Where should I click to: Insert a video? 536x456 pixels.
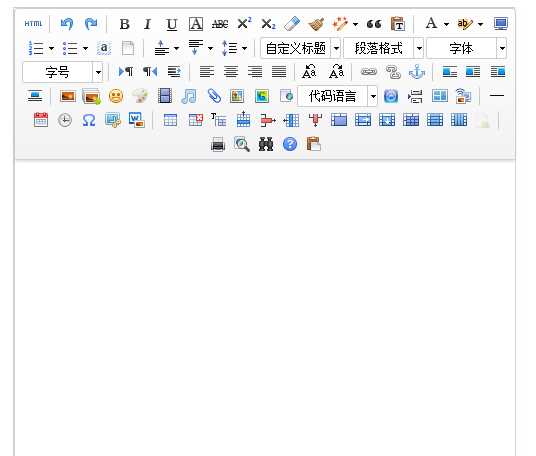point(165,96)
